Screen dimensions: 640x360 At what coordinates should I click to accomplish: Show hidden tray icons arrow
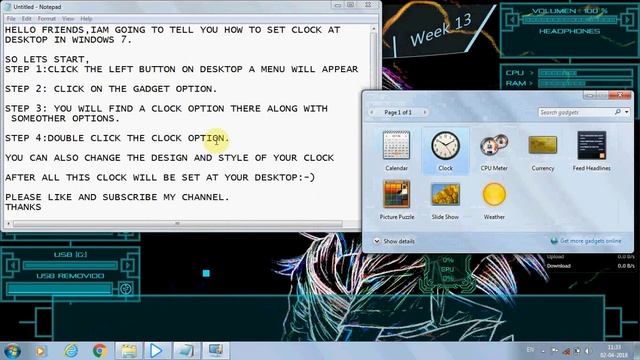[543, 351]
